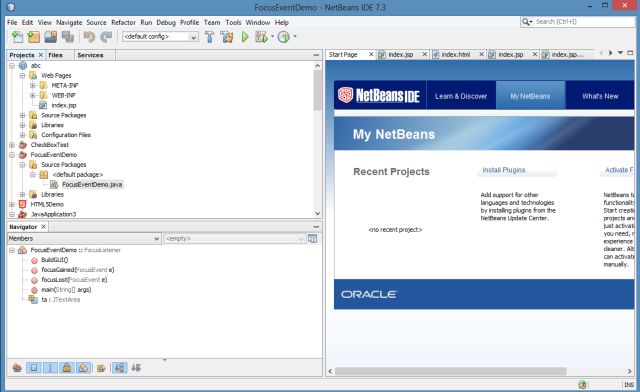Toggle Show Static Members filter in Navigator

50,368
